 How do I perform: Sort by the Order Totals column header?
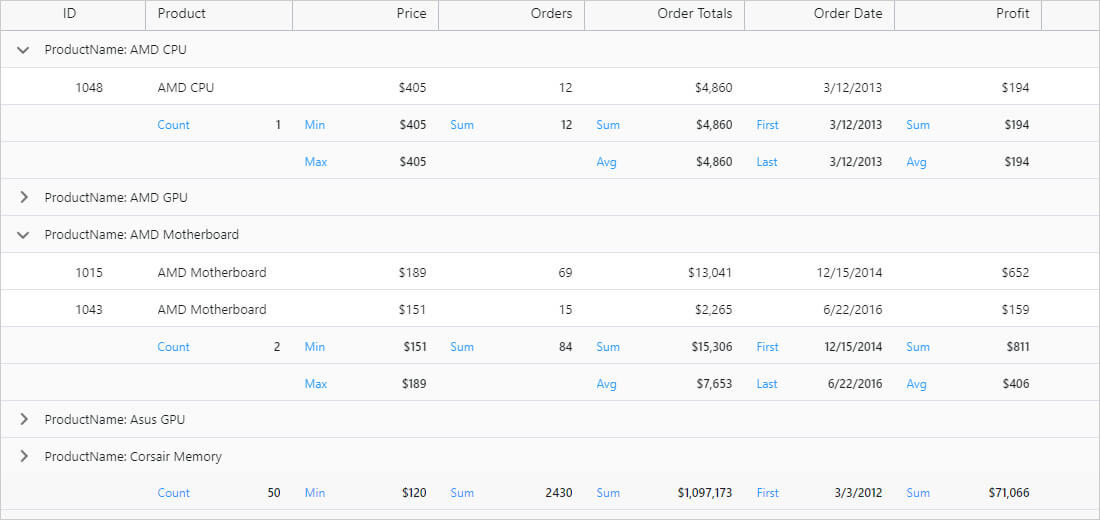point(694,14)
